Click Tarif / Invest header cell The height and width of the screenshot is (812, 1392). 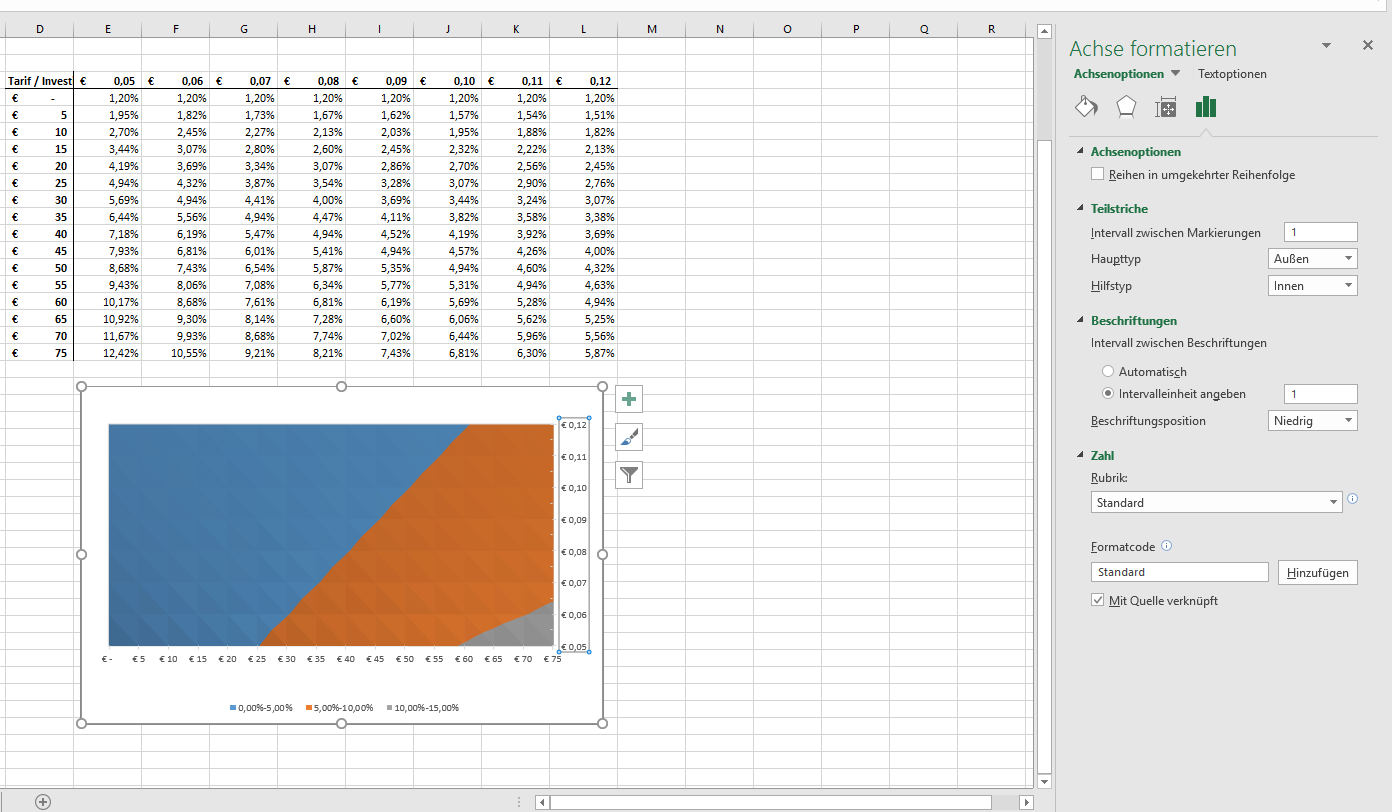pyautogui.click(x=40, y=81)
